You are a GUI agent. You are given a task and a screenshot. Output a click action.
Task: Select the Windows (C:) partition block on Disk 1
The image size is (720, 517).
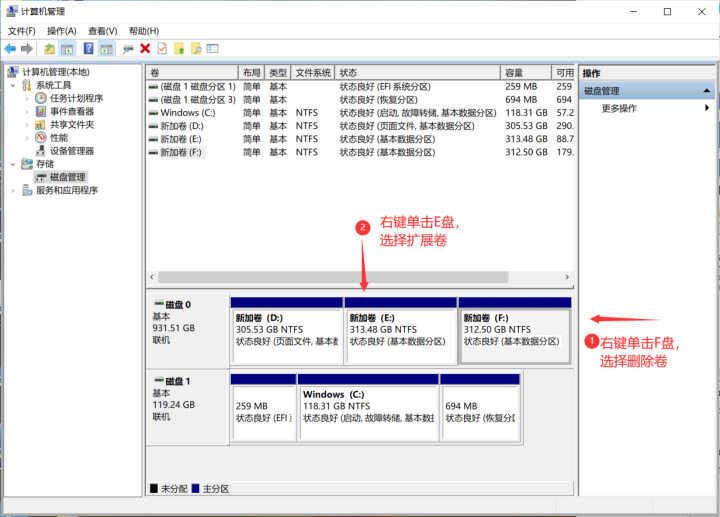click(x=368, y=408)
